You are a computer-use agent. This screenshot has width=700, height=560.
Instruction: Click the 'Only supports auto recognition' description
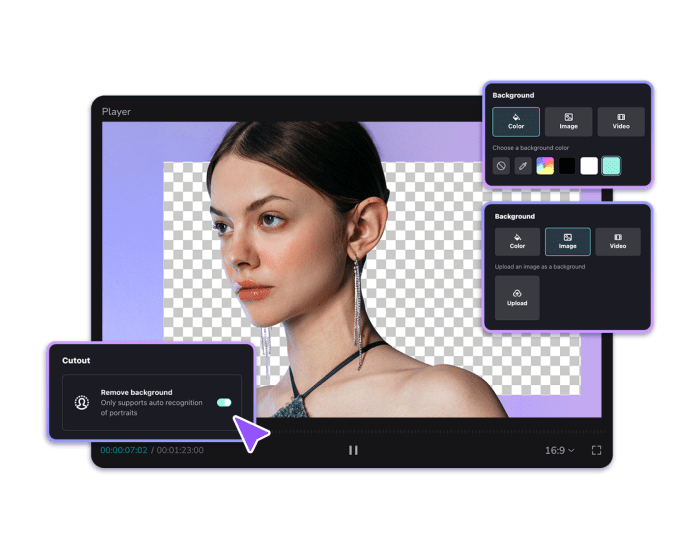point(151,408)
